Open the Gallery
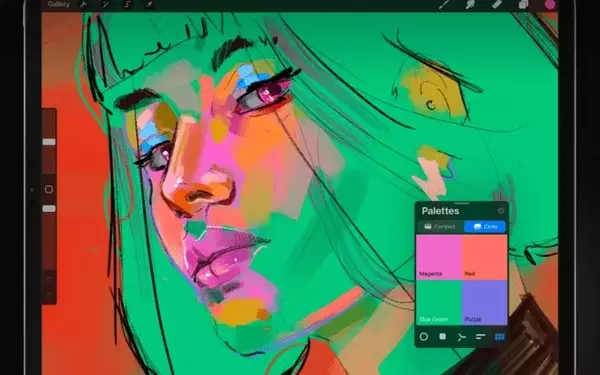 point(59,4)
